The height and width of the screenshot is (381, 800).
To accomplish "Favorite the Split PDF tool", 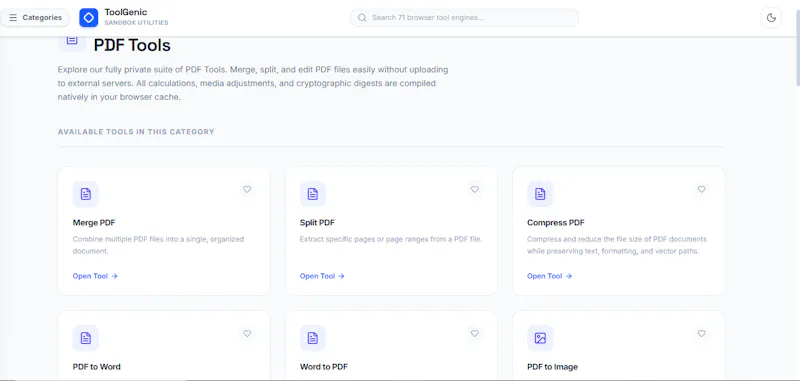I will point(474,189).
